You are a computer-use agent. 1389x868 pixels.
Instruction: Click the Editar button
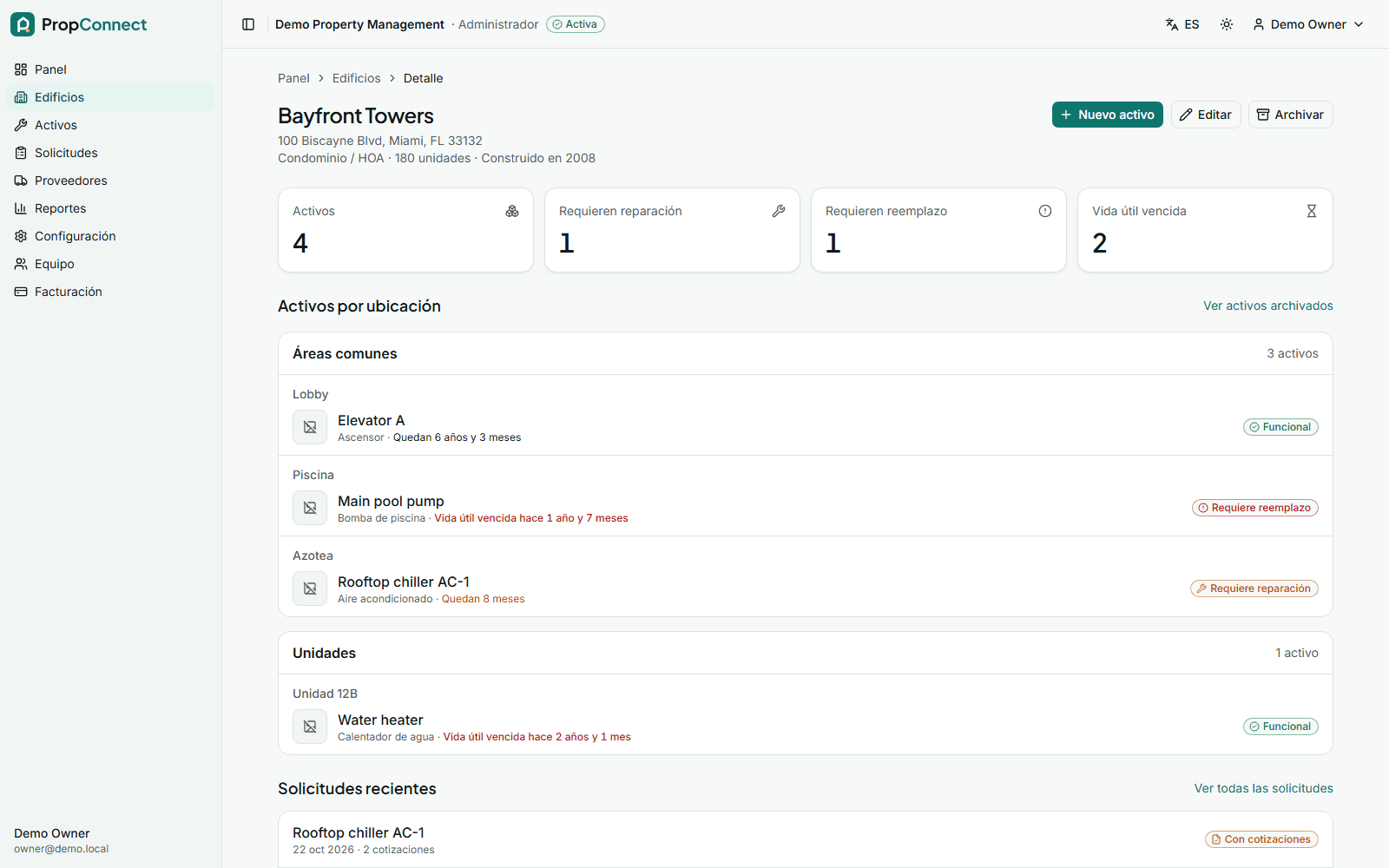coord(1206,115)
